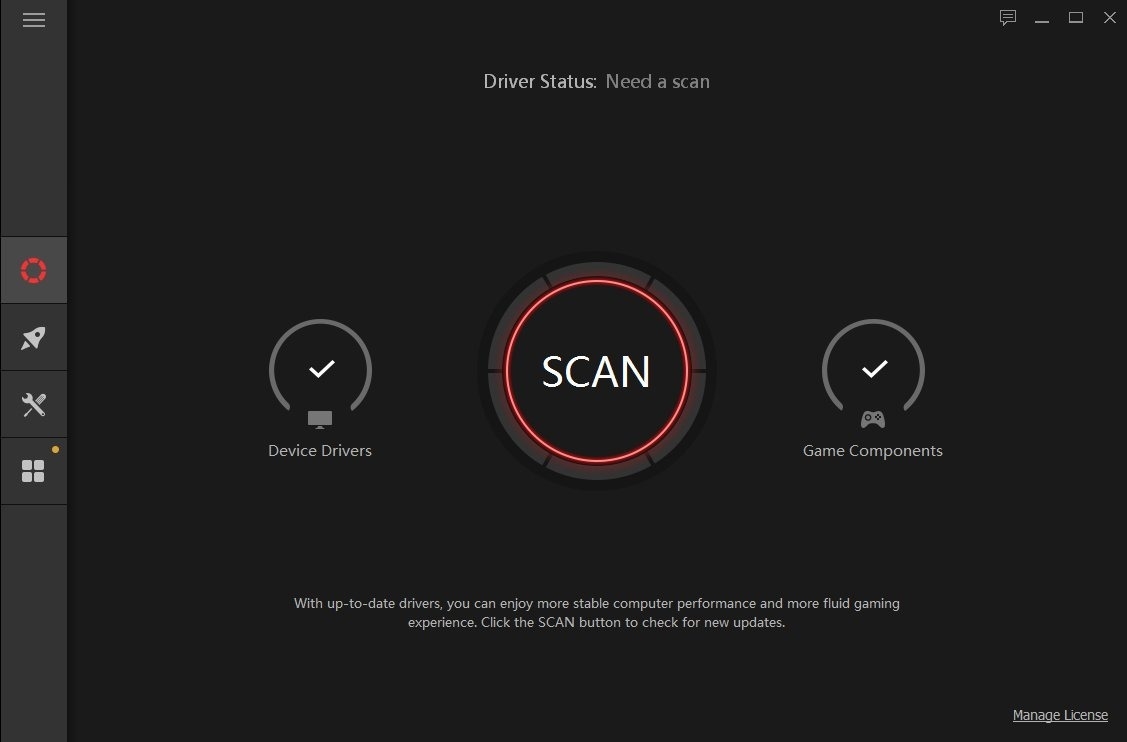Click the Game Components gauge checkmark
The height and width of the screenshot is (742, 1127).
874,369
